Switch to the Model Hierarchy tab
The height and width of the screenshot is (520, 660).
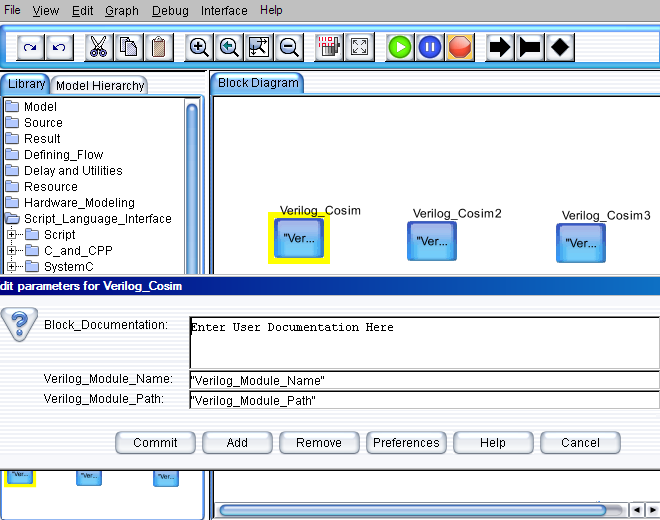[100, 85]
